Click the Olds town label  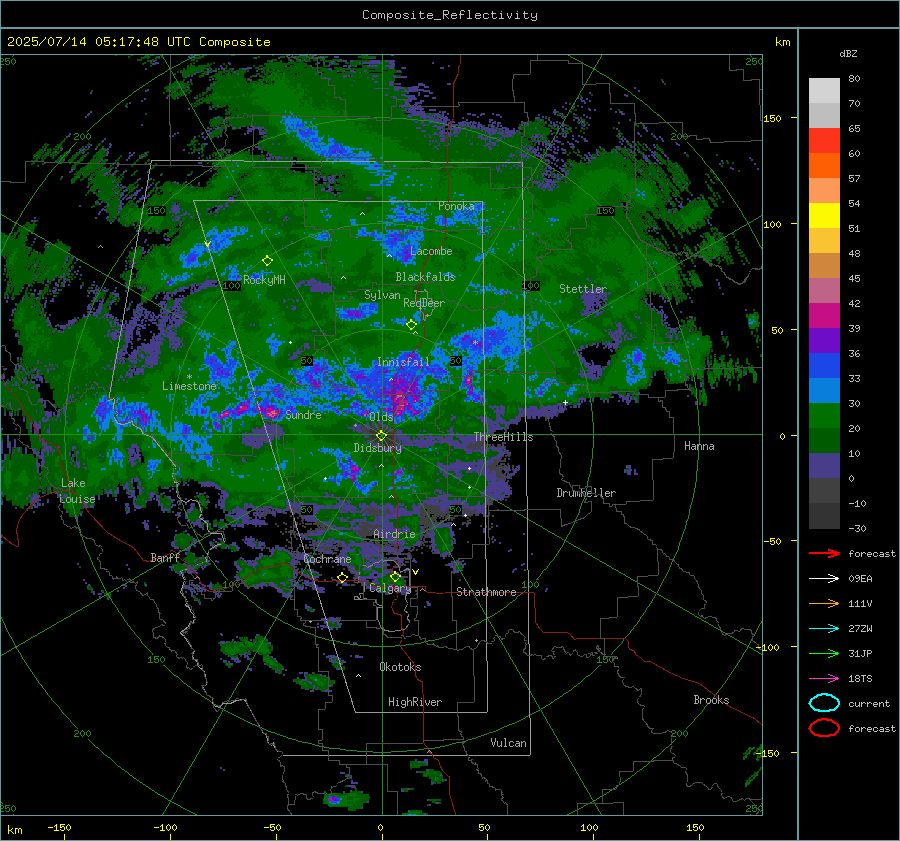coord(381,416)
